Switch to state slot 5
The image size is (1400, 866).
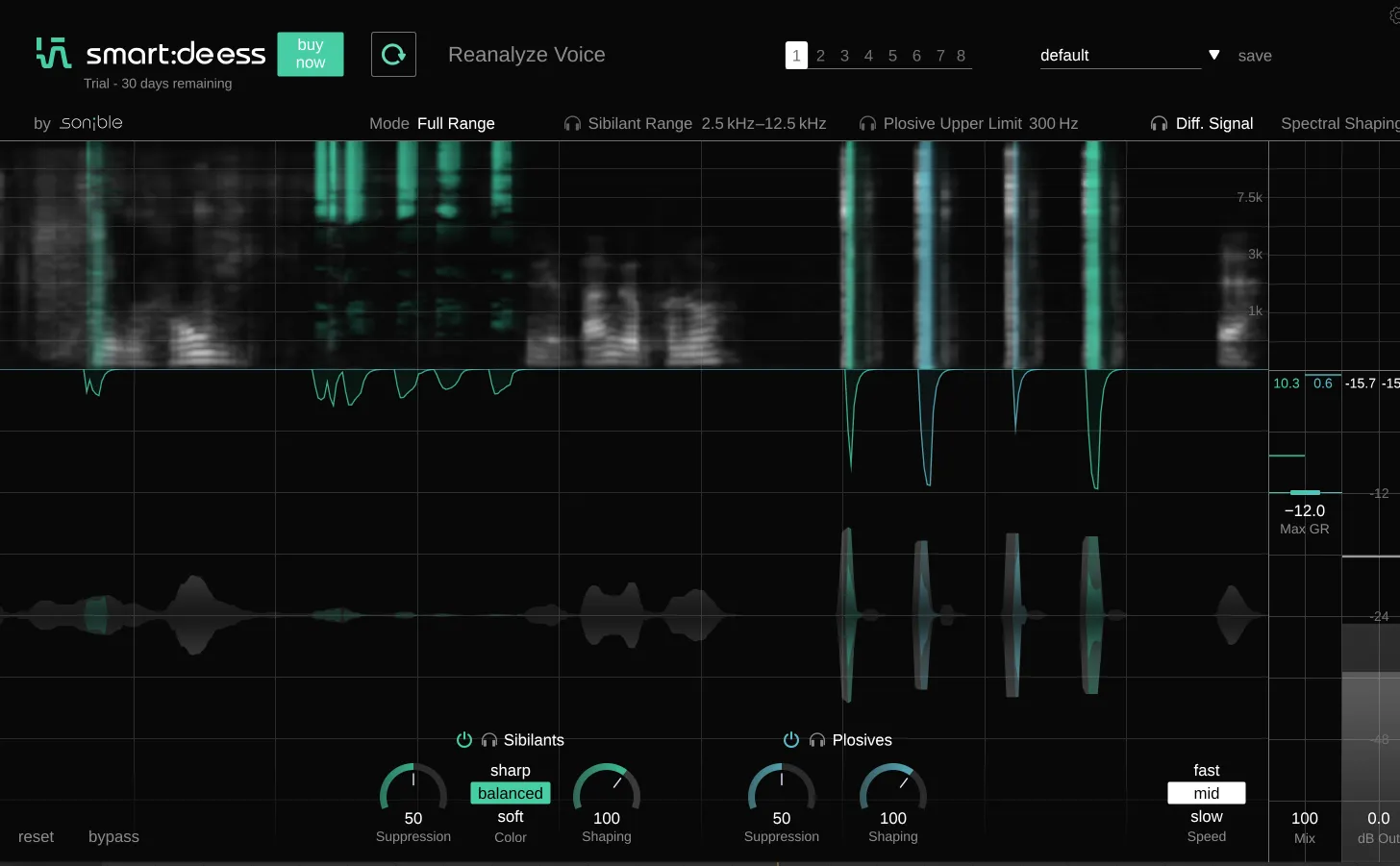click(x=892, y=56)
